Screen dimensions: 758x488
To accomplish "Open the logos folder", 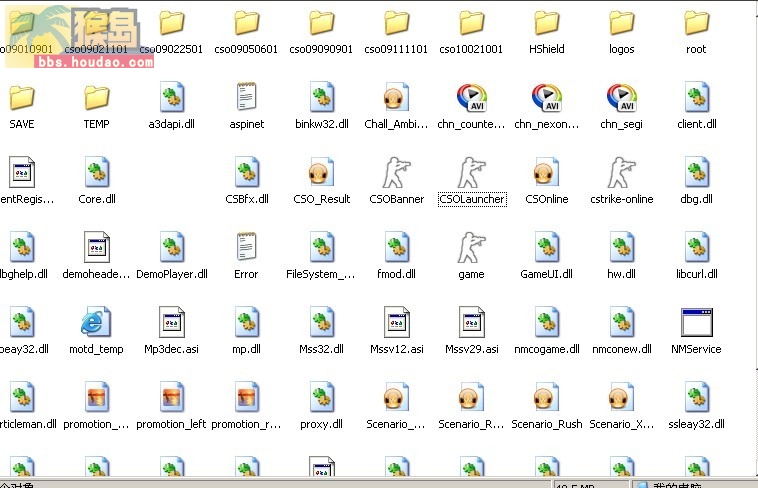I will click(x=621, y=23).
